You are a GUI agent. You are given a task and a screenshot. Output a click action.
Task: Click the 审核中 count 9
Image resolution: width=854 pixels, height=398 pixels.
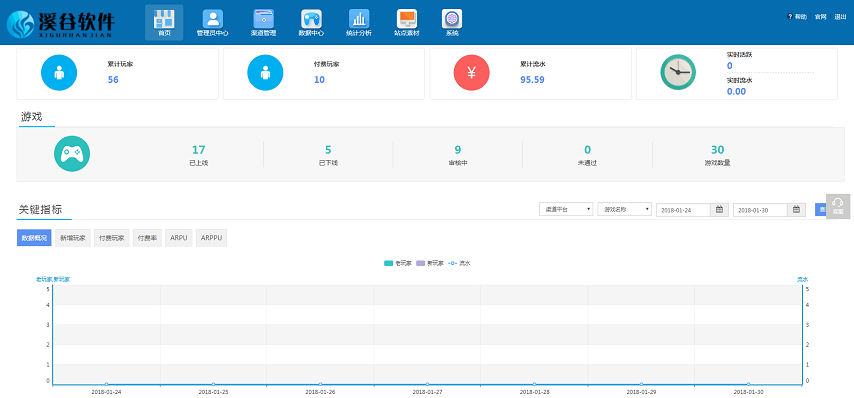[x=458, y=150]
